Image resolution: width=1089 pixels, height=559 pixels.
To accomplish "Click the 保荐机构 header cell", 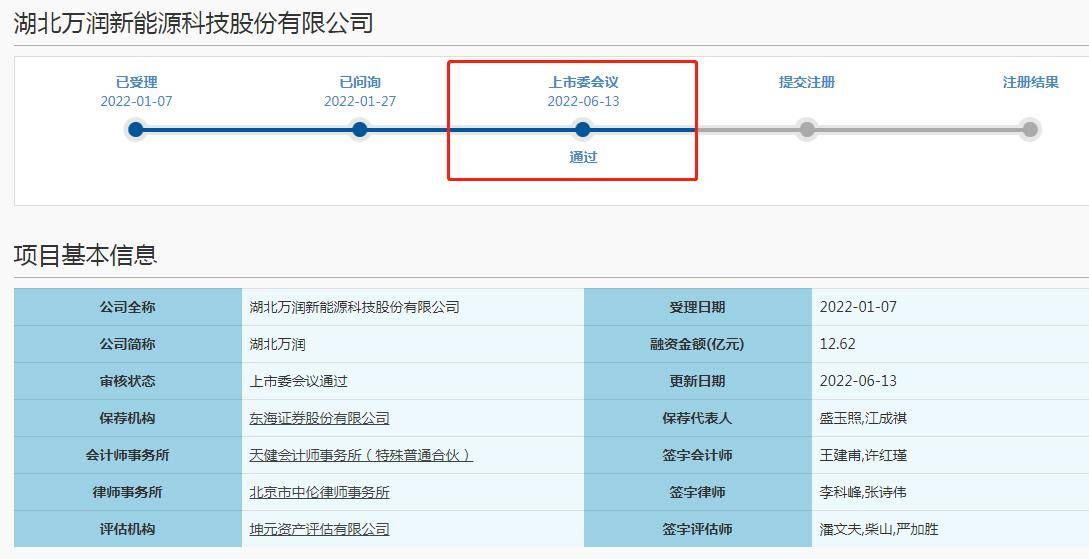I will (128, 418).
